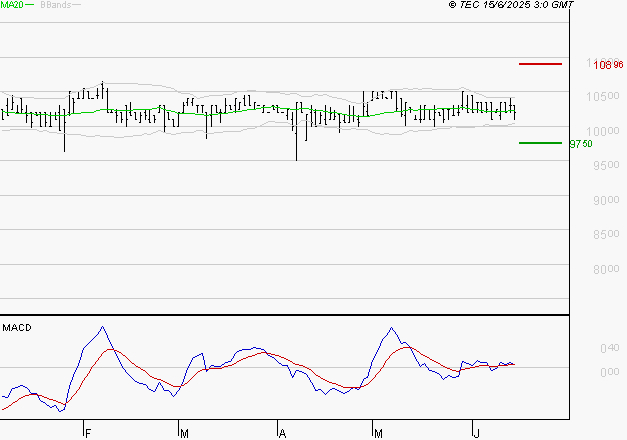Click the 10500 price axis label
The width and height of the screenshot is (627, 440).
pos(602,97)
